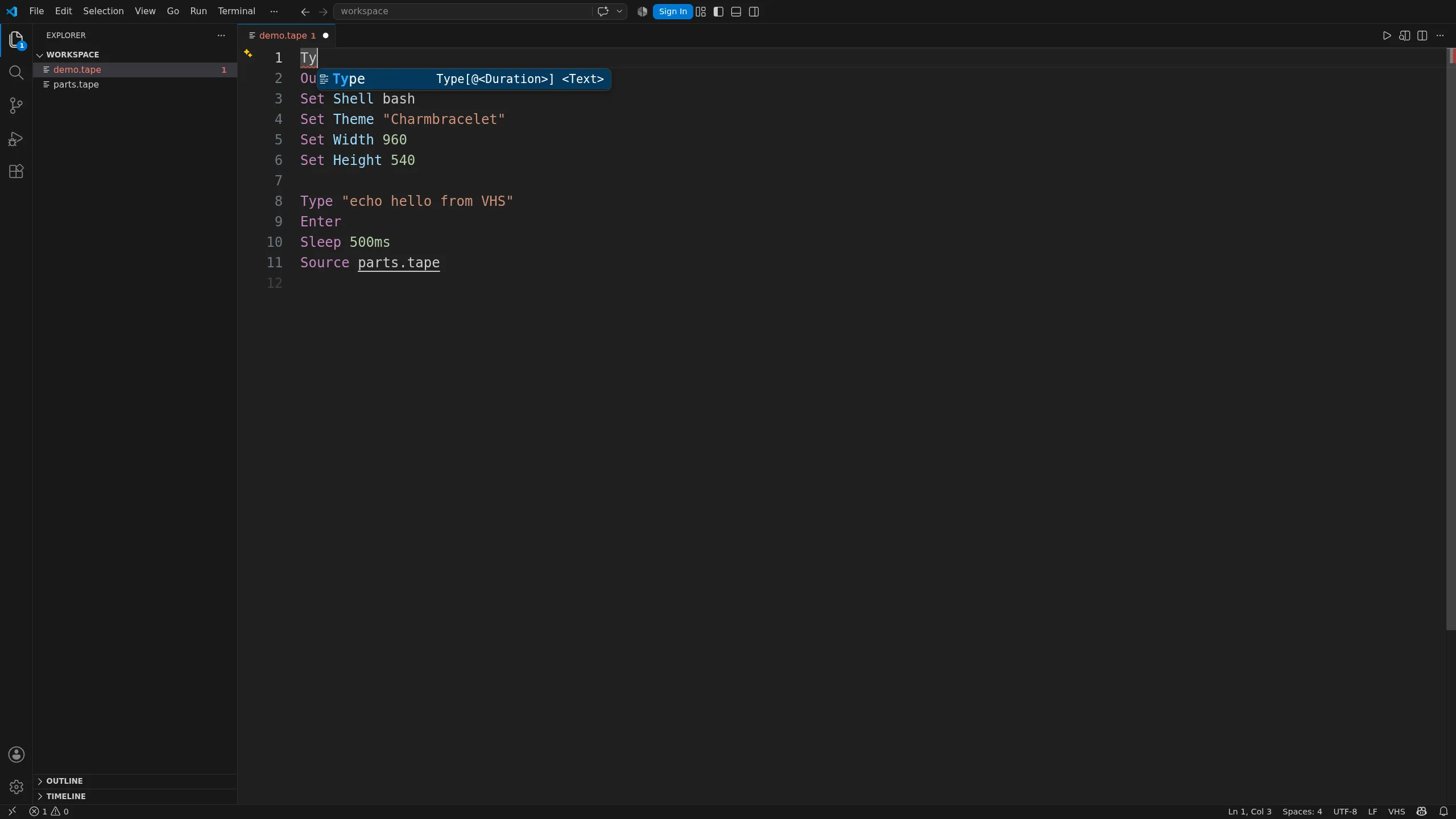Open editor More Actions ellipsis

[x=1440, y=35]
